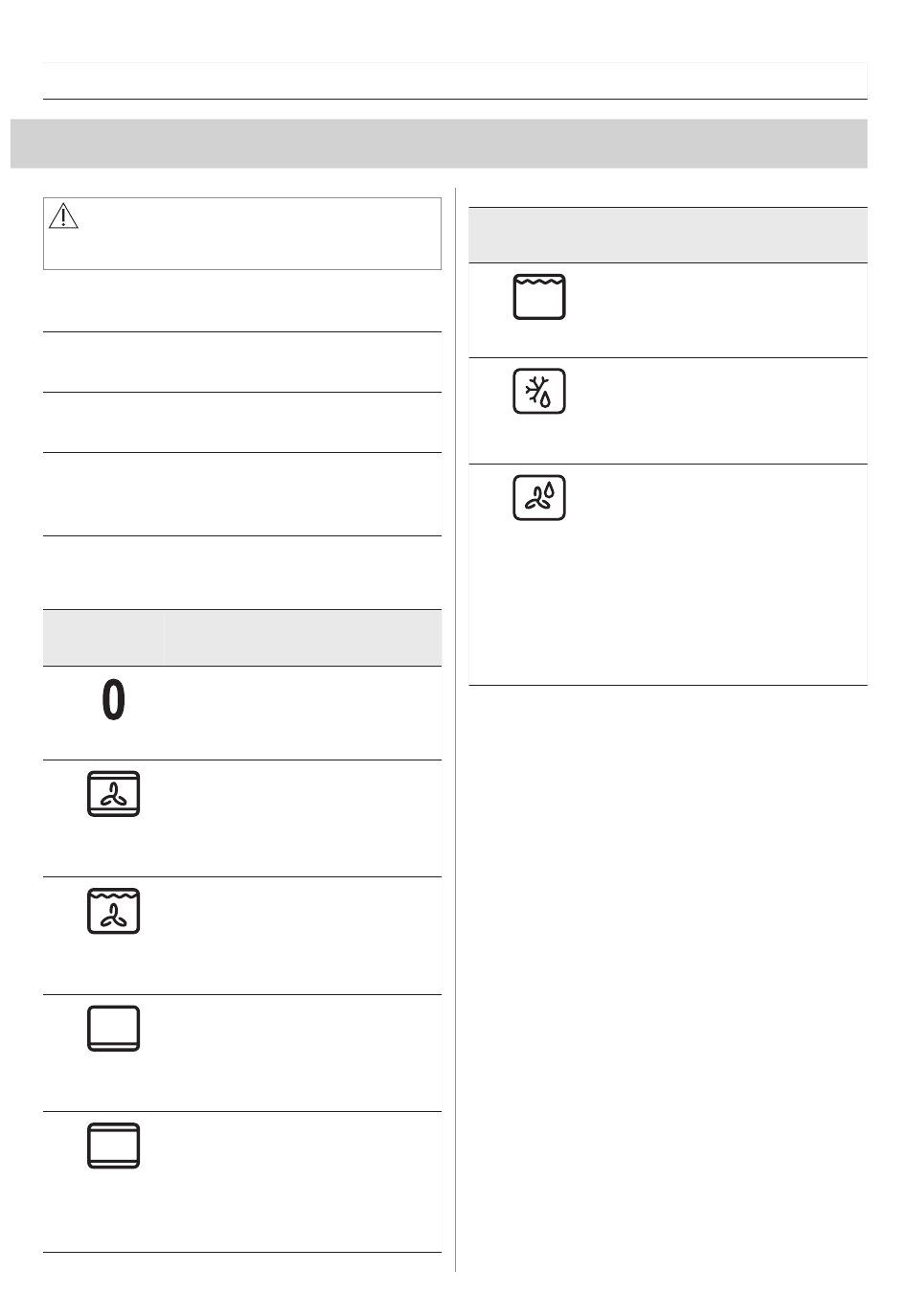Select the large 0 off-position symbol
The height and width of the screenshot is (1316, 910).
[x=113, y=700]
